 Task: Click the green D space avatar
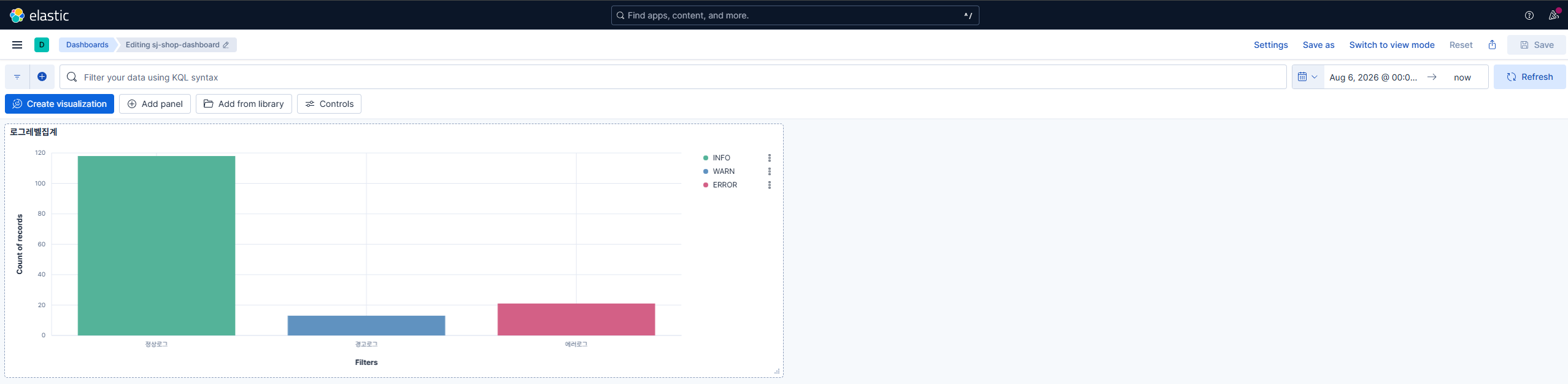pos(42,45)
